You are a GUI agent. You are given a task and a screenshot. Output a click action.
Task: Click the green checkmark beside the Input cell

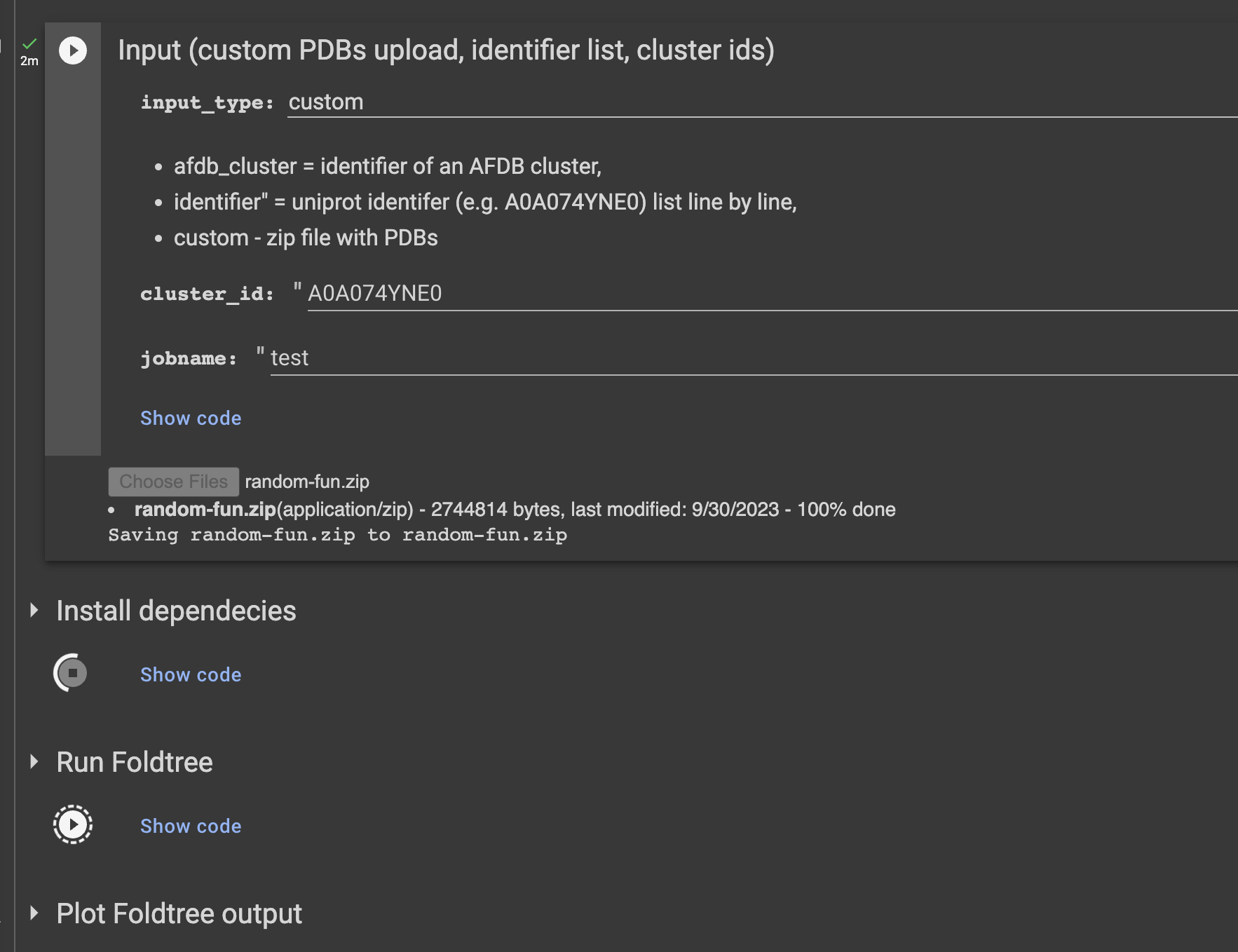29,43
